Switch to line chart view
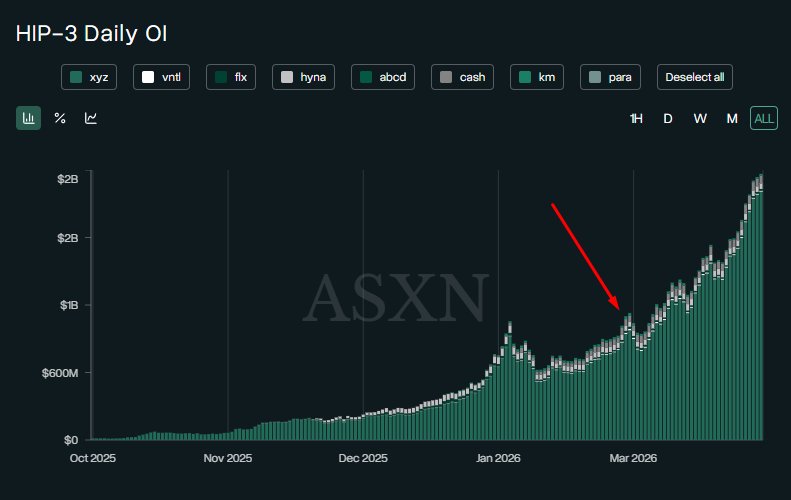 tap(91, 118)
